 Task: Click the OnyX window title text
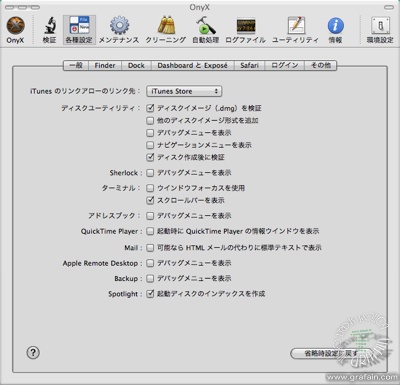click(x=199, y=7)
